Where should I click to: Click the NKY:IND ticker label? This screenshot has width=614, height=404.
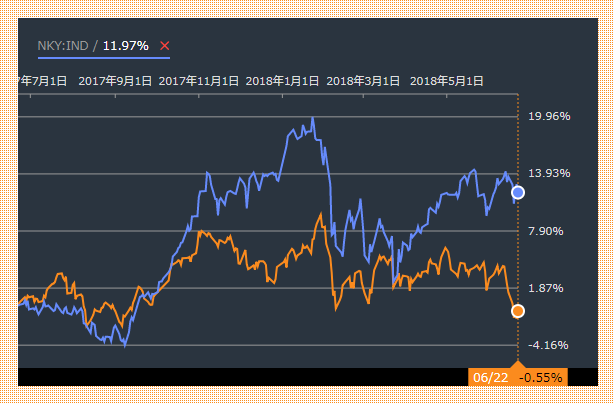[x=63, y=46]
